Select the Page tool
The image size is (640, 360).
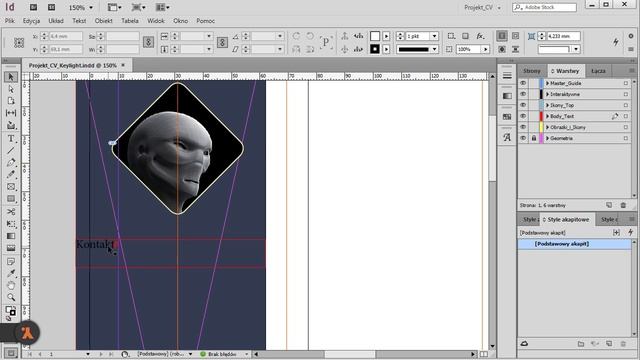(x=11, y=101)
